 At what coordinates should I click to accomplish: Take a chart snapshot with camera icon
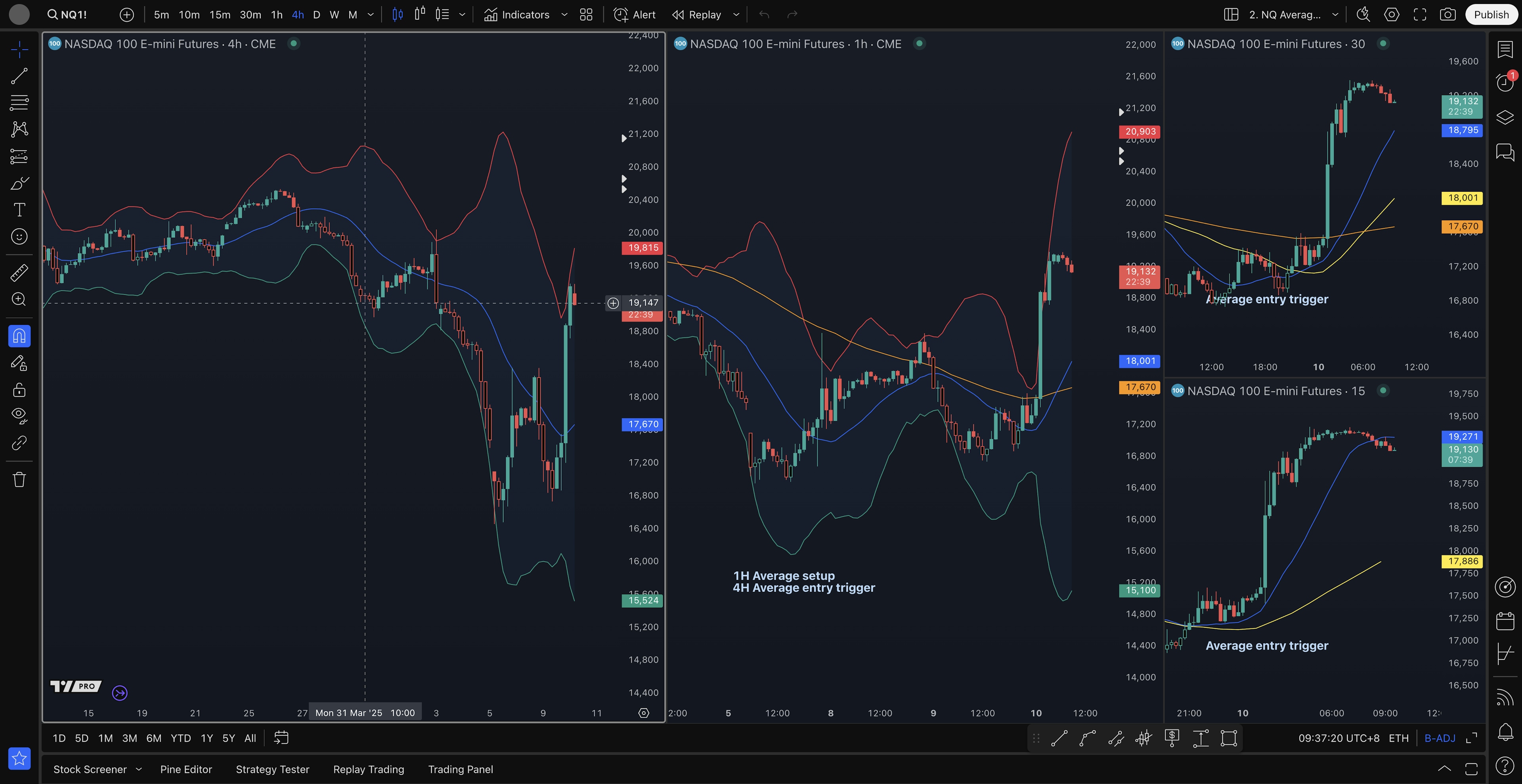[x=1447, y=14]
